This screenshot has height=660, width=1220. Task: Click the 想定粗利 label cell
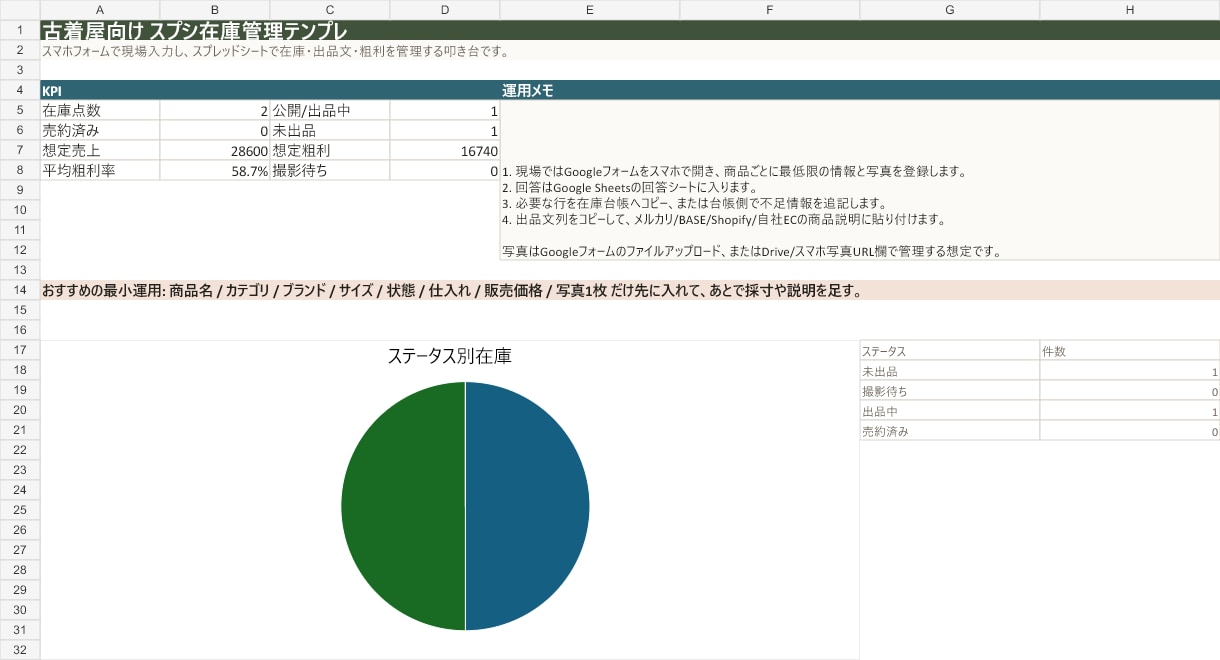[x=330, y=150]
